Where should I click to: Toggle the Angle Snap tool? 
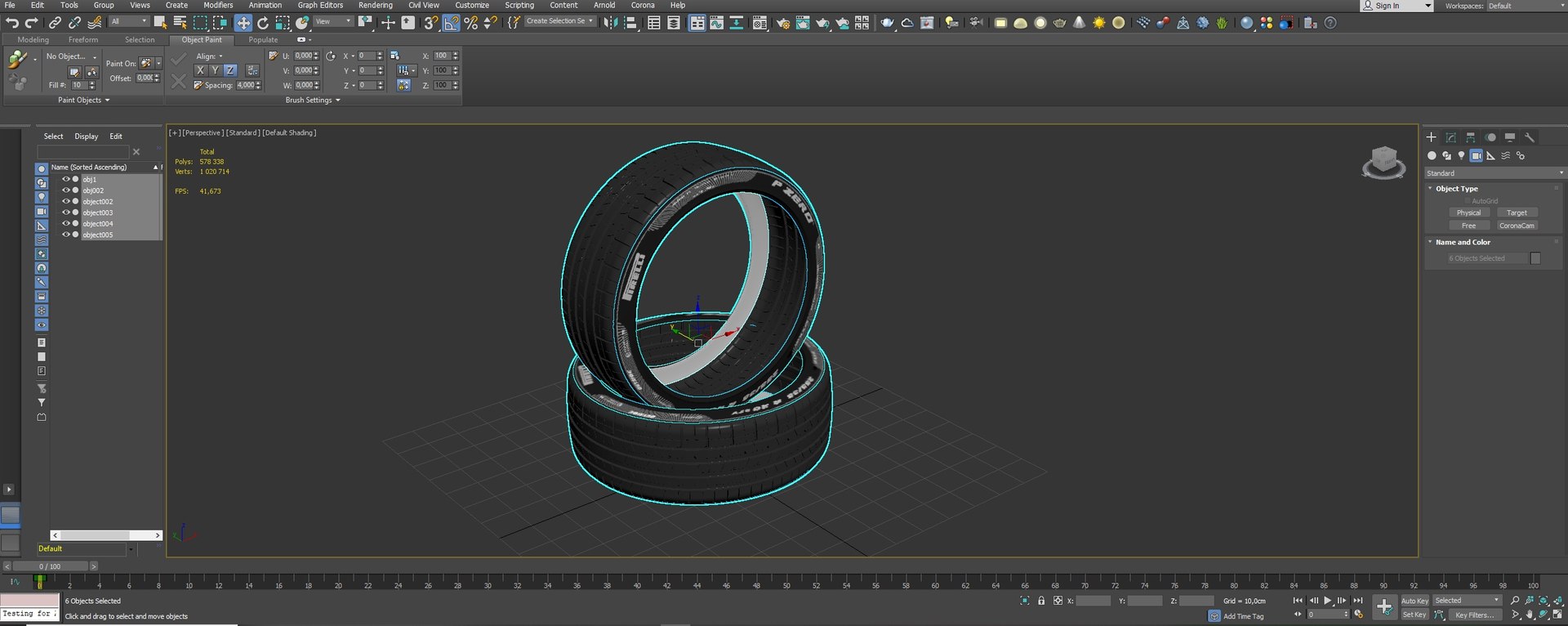(451, 23)
